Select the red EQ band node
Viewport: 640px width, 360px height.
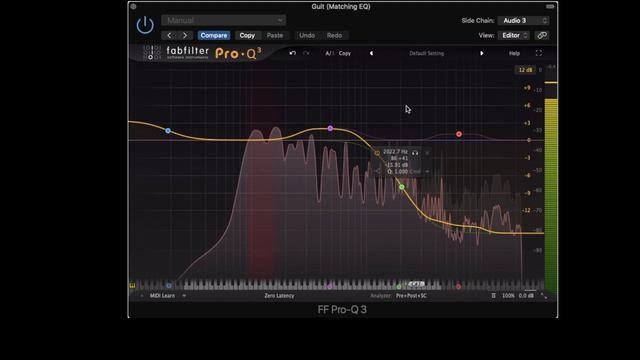459,134
